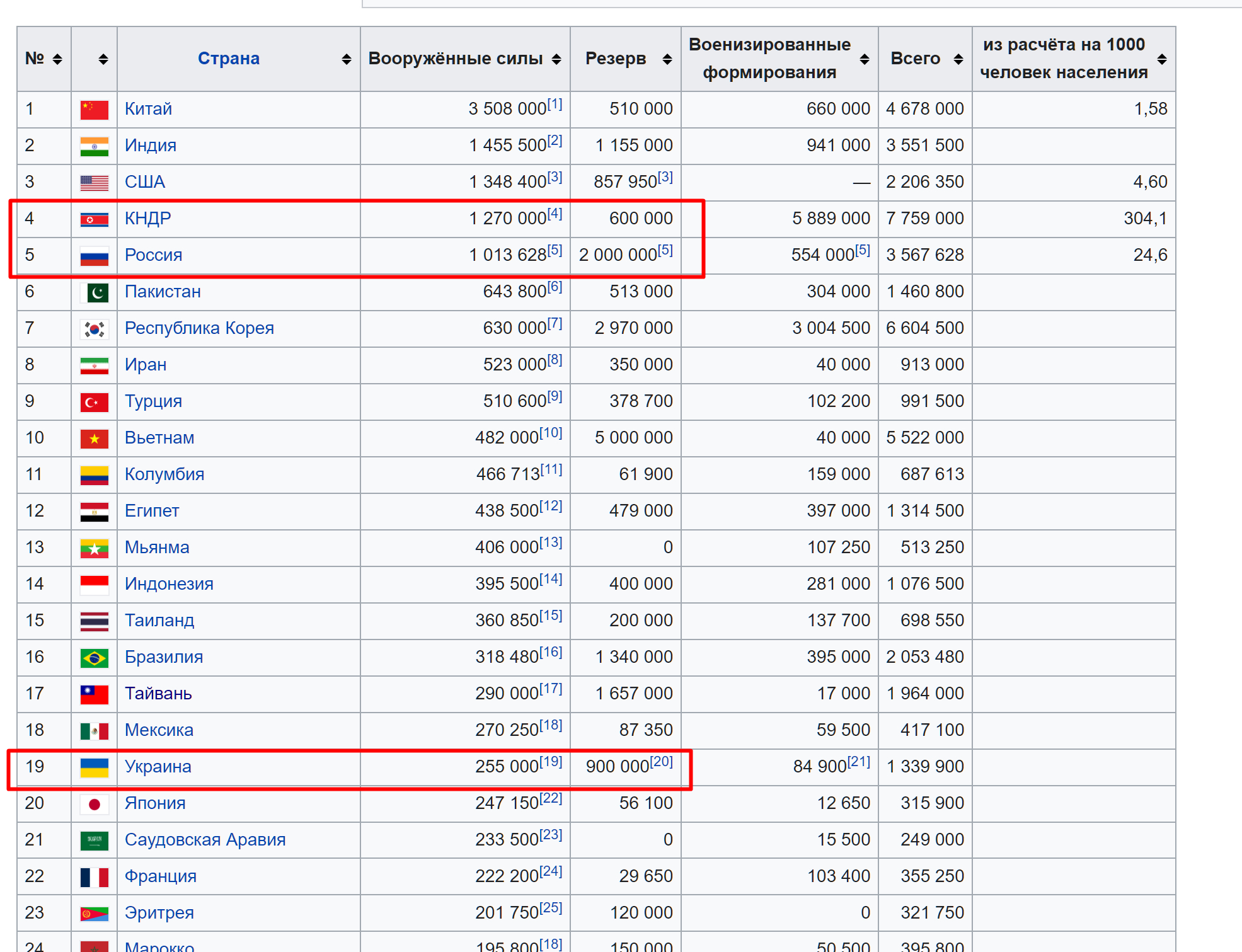Viewport: 1242px width, 952px height.
Task: Open the Россия country link
Action: point(153,255)
